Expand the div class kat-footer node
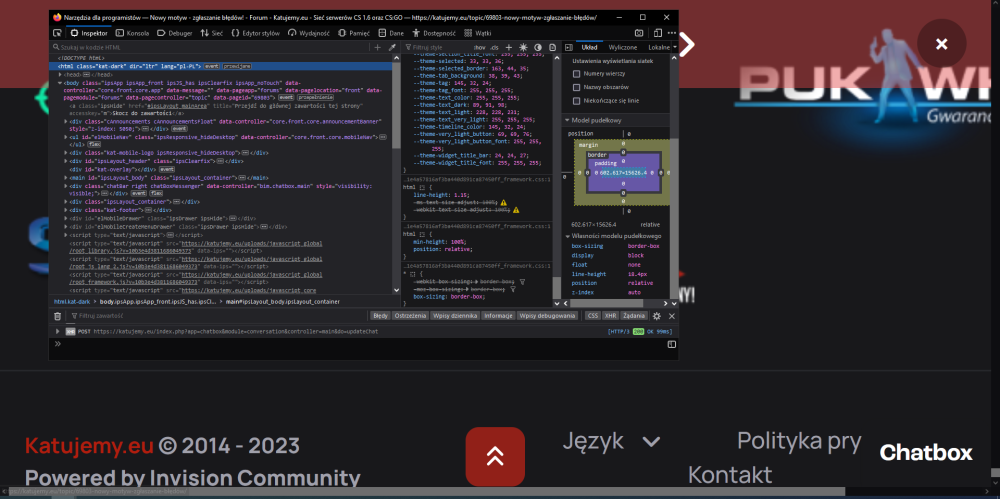Viewport: 1000px width, 499px height. [66, 210]
